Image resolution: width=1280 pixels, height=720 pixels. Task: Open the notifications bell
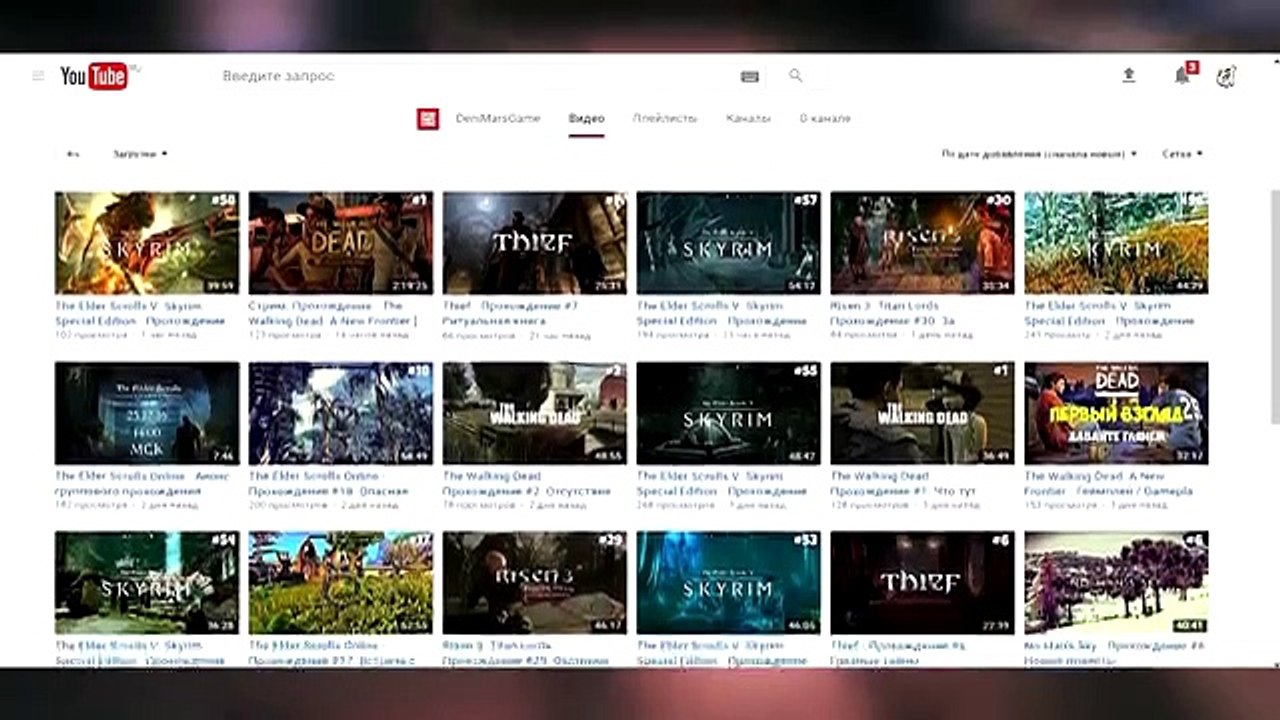(1182, 76)
